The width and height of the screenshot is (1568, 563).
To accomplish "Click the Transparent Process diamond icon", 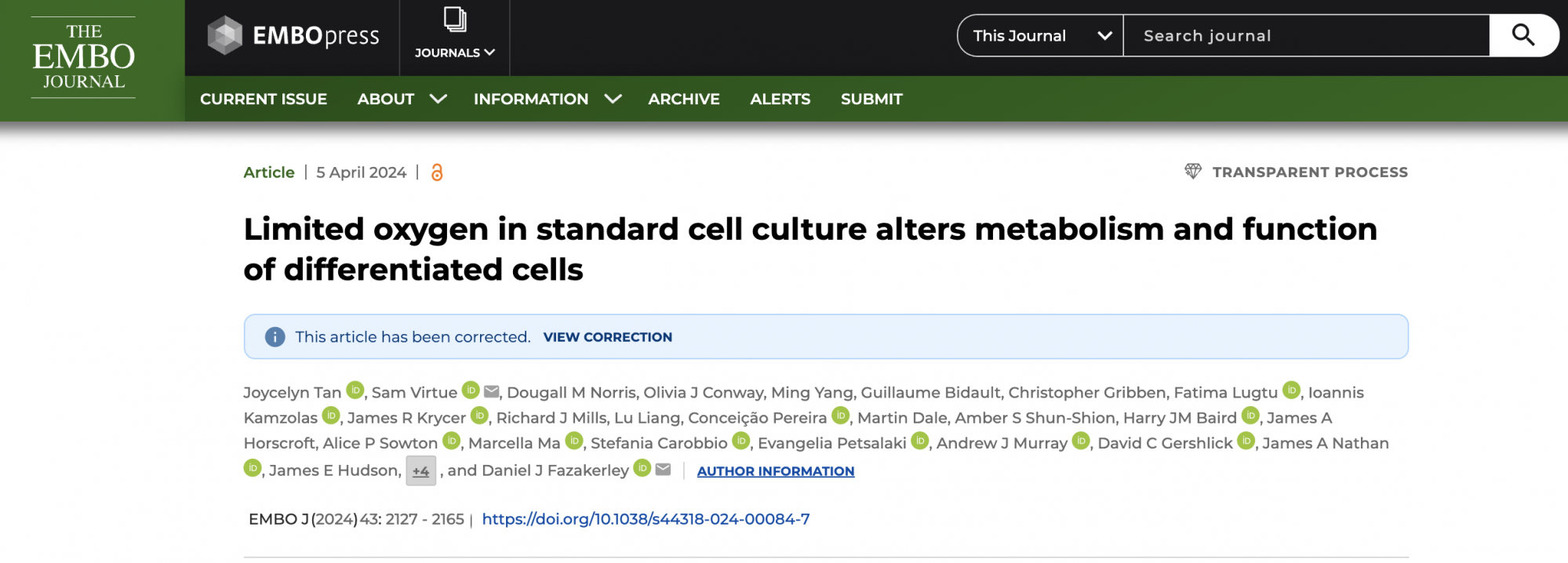I will click(1193, 171).
